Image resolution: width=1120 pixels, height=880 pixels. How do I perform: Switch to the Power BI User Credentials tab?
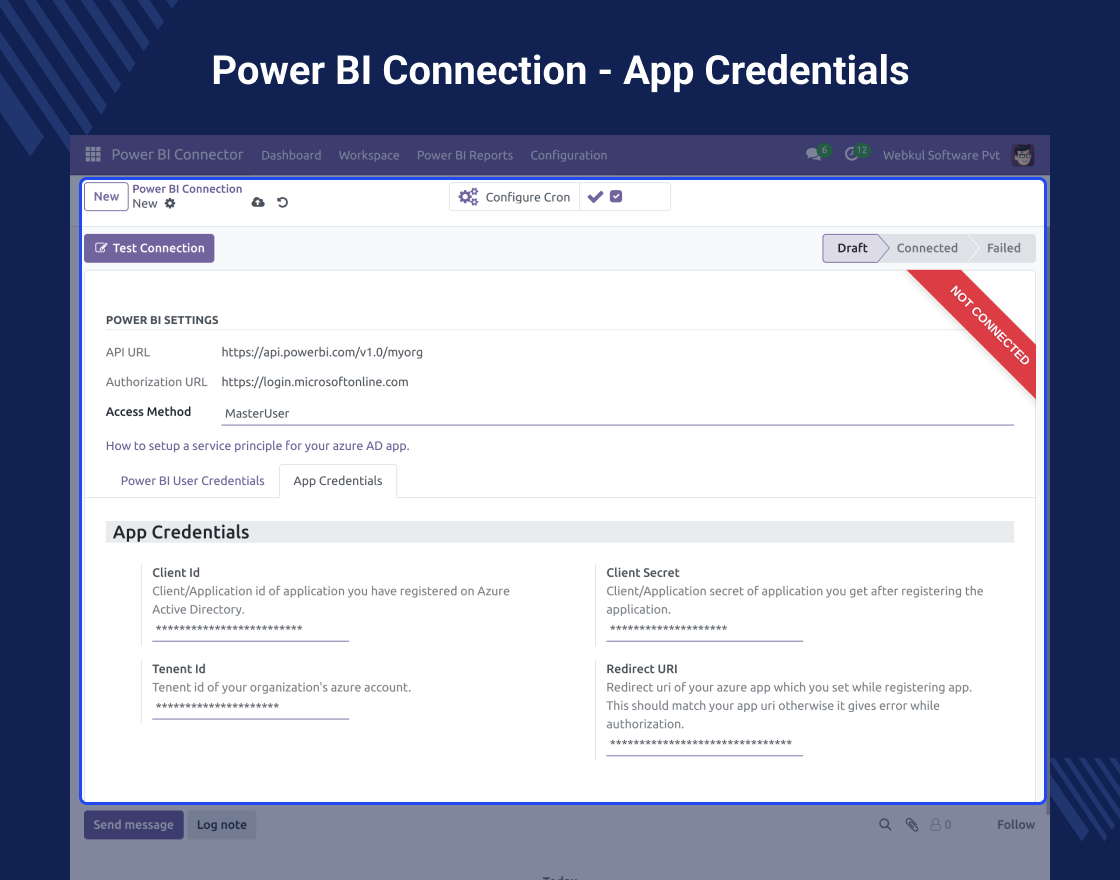[x=192, y=481]
